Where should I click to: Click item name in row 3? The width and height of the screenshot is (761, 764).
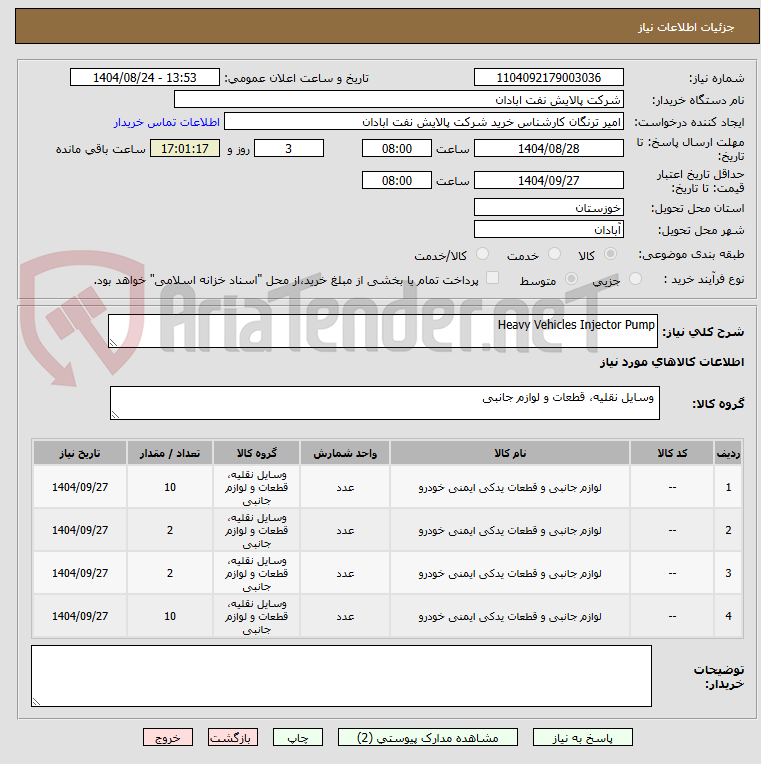pyautogui.click(x=510, y=573)
